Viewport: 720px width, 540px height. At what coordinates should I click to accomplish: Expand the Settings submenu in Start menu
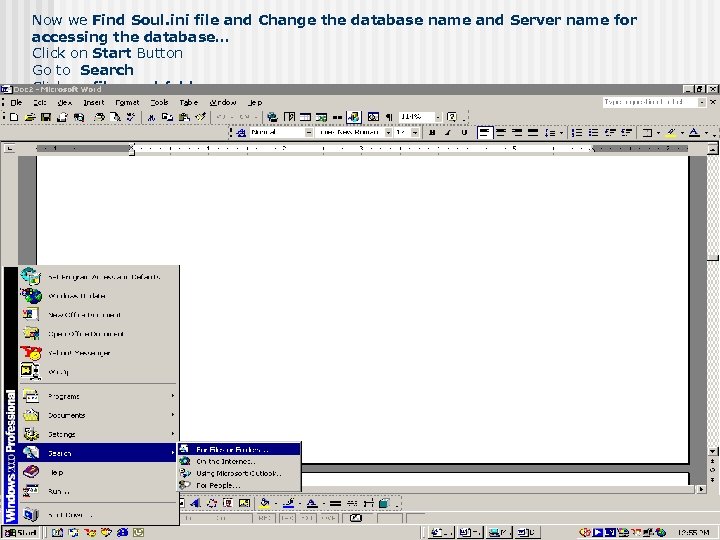pos(98,434)
